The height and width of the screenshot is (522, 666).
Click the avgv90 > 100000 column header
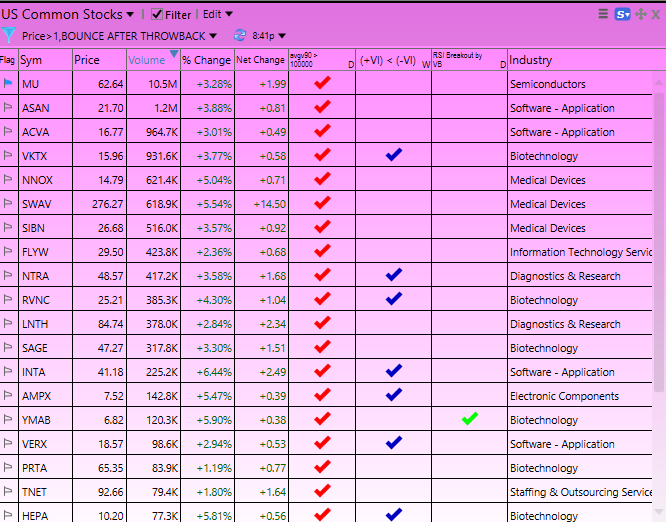[322, 60]
